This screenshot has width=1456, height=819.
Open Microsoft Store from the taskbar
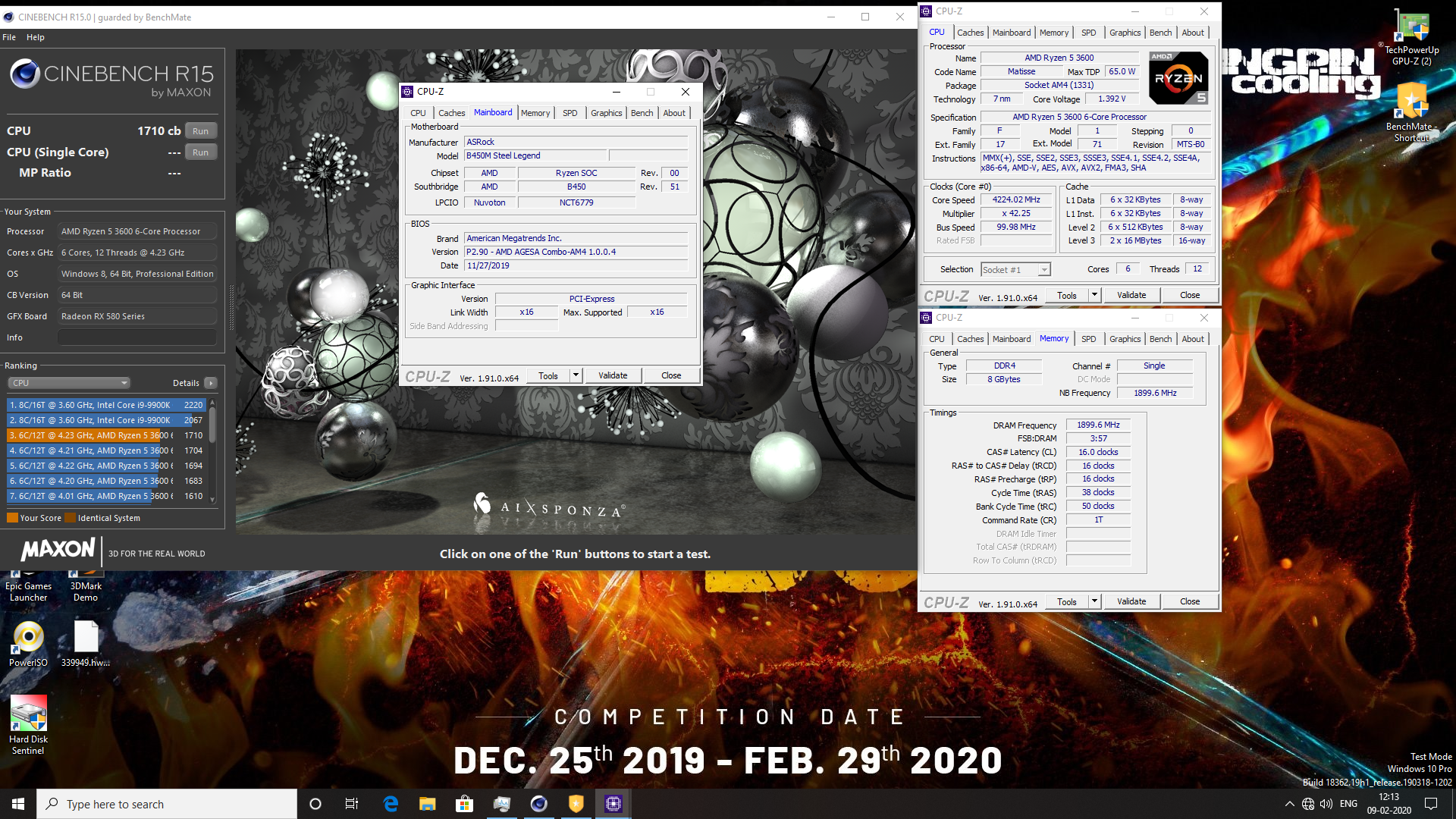click(464, 804)
